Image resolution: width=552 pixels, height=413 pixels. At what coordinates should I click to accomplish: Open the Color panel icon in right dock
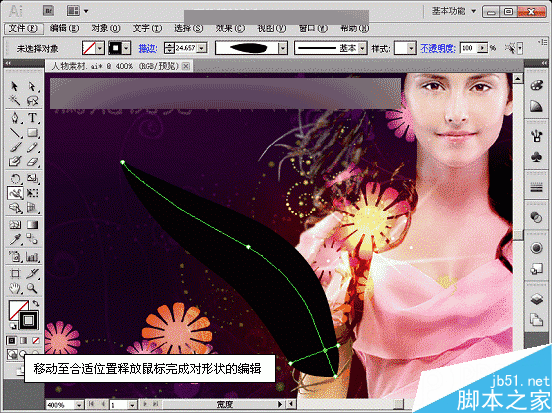(x=536, y=86)
